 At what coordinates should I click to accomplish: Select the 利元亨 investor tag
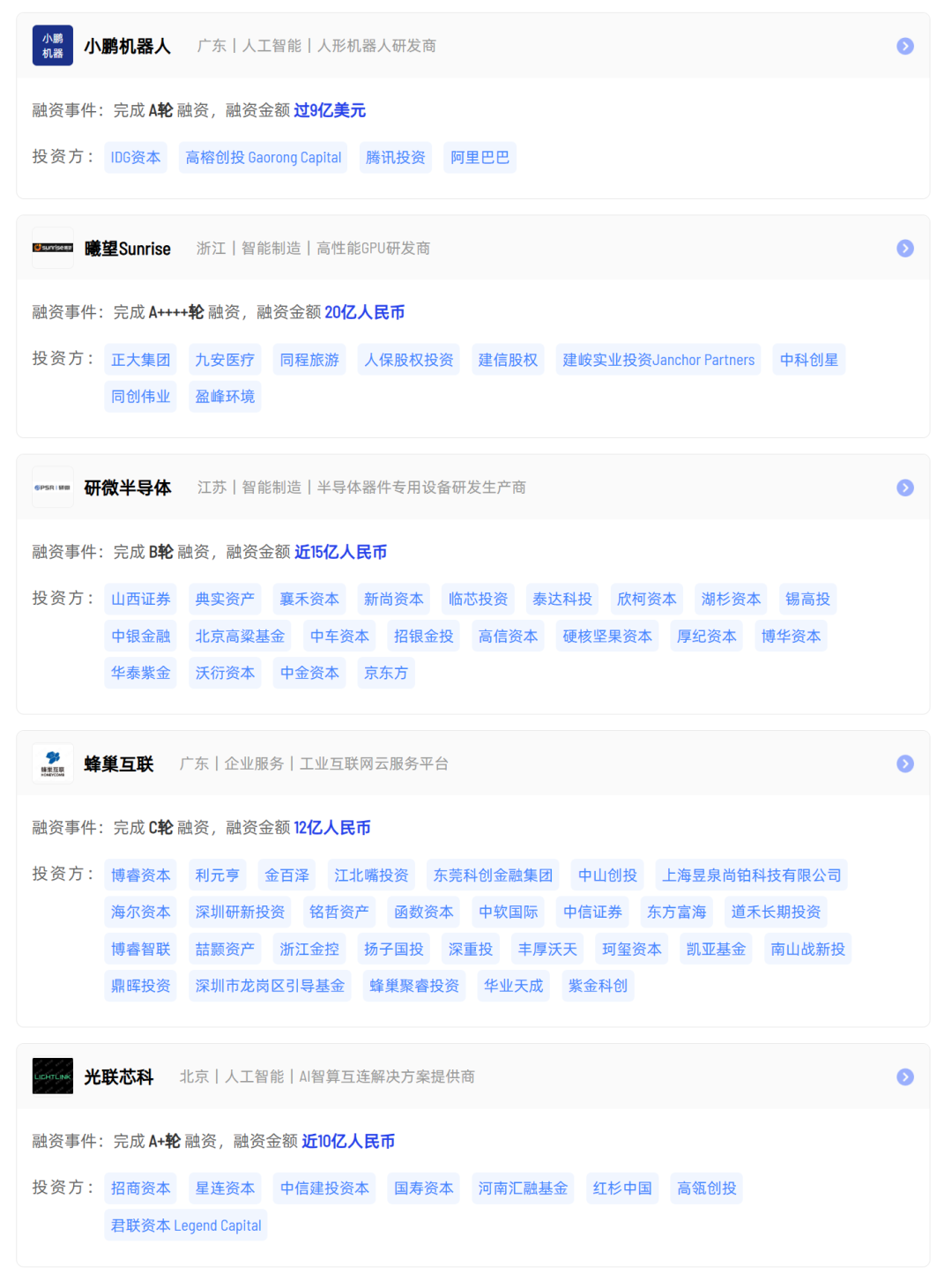(x=218, y=875)
